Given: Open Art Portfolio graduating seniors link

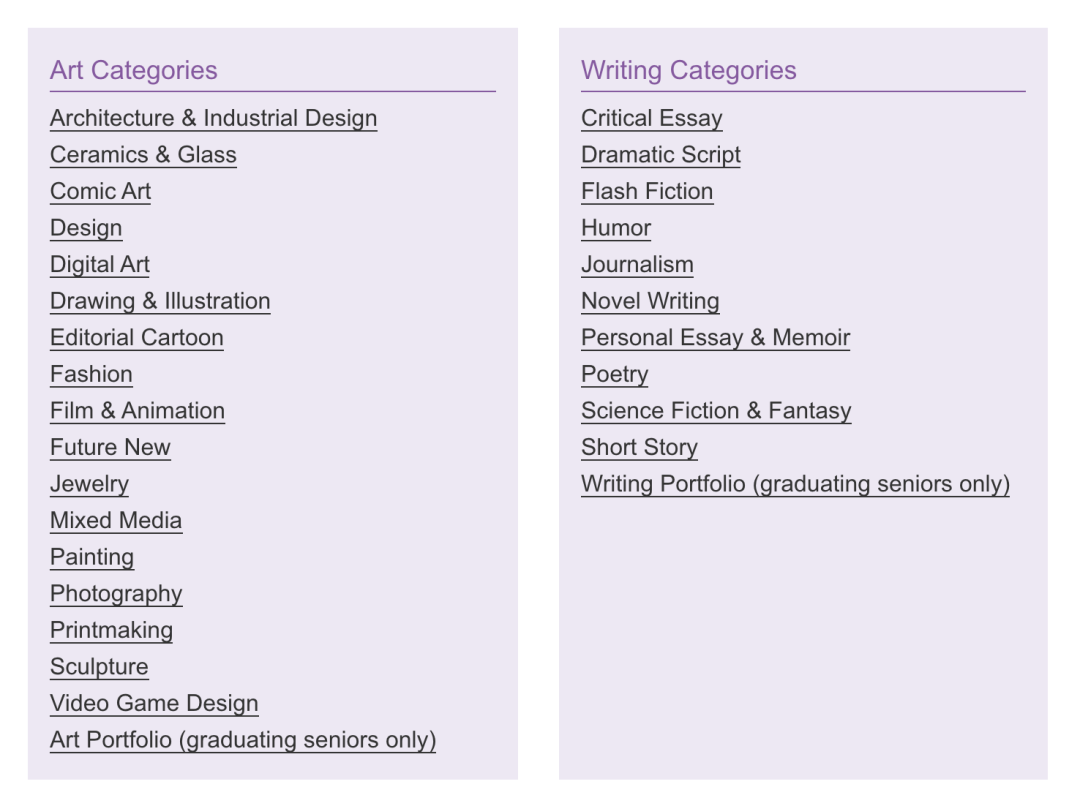Looking at the screenshot, I should 243,739.
